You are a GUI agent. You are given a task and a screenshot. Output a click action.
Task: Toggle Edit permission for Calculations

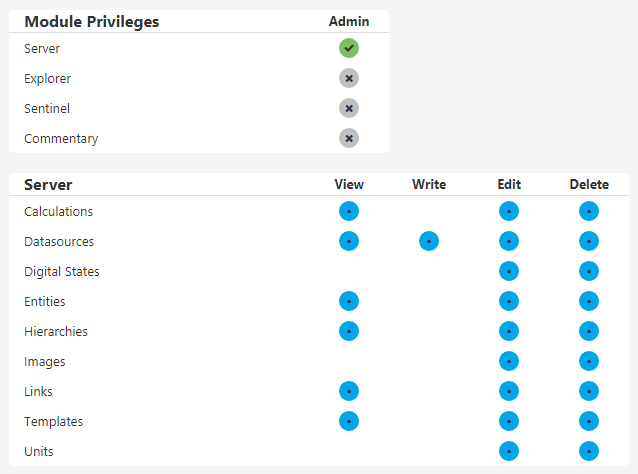(x=509, y=211)
